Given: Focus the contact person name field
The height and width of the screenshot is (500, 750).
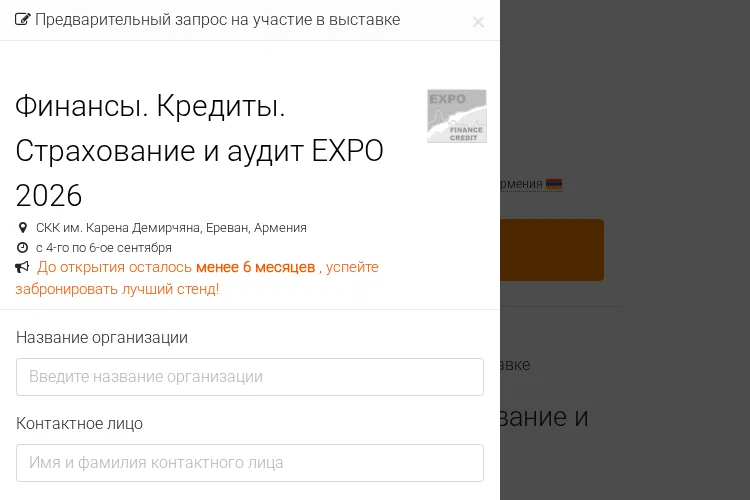Looking at the screenshot, I should pos(250,463).
